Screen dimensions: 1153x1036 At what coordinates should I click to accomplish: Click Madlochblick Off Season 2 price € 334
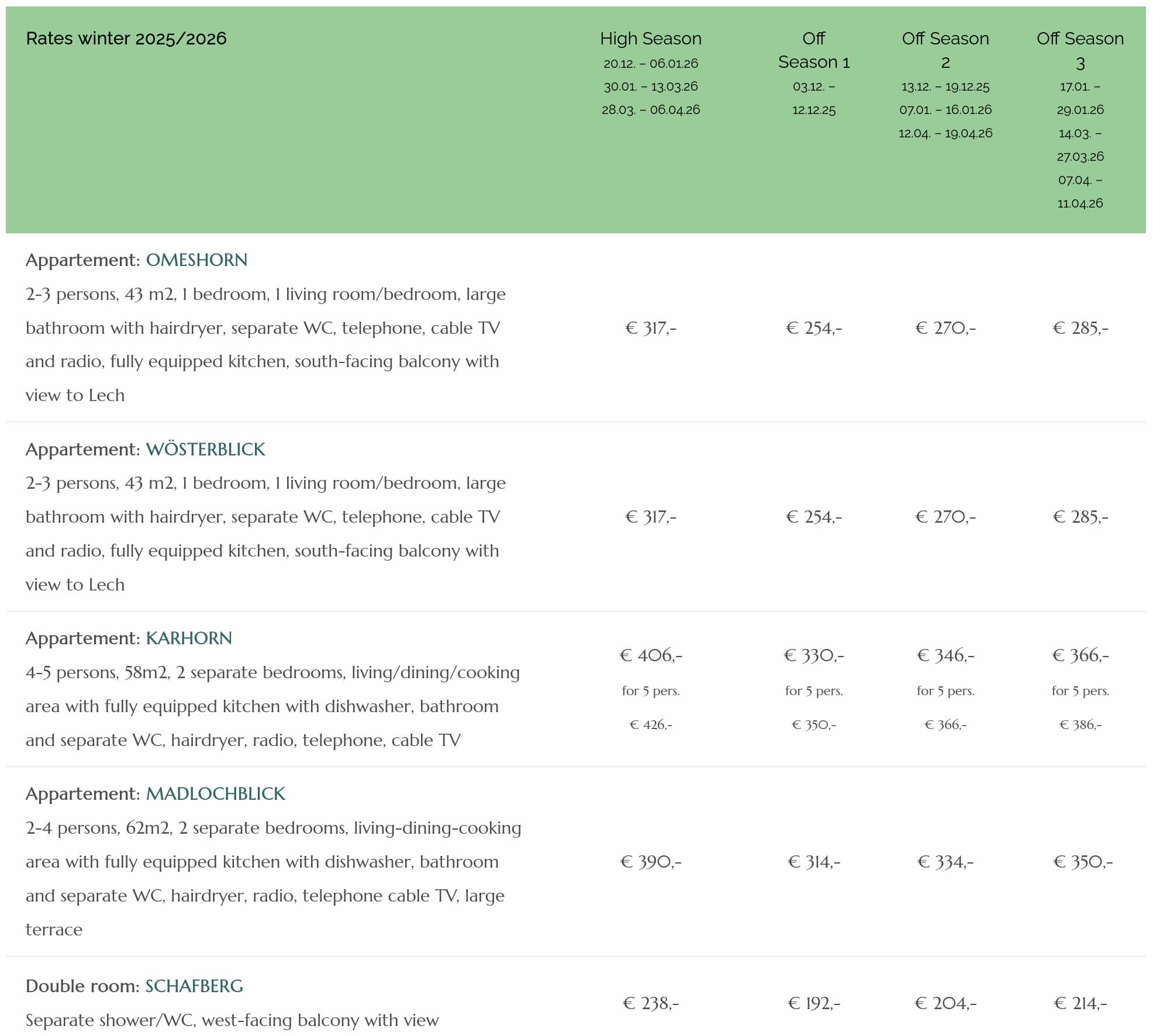[x=945, y=862]
